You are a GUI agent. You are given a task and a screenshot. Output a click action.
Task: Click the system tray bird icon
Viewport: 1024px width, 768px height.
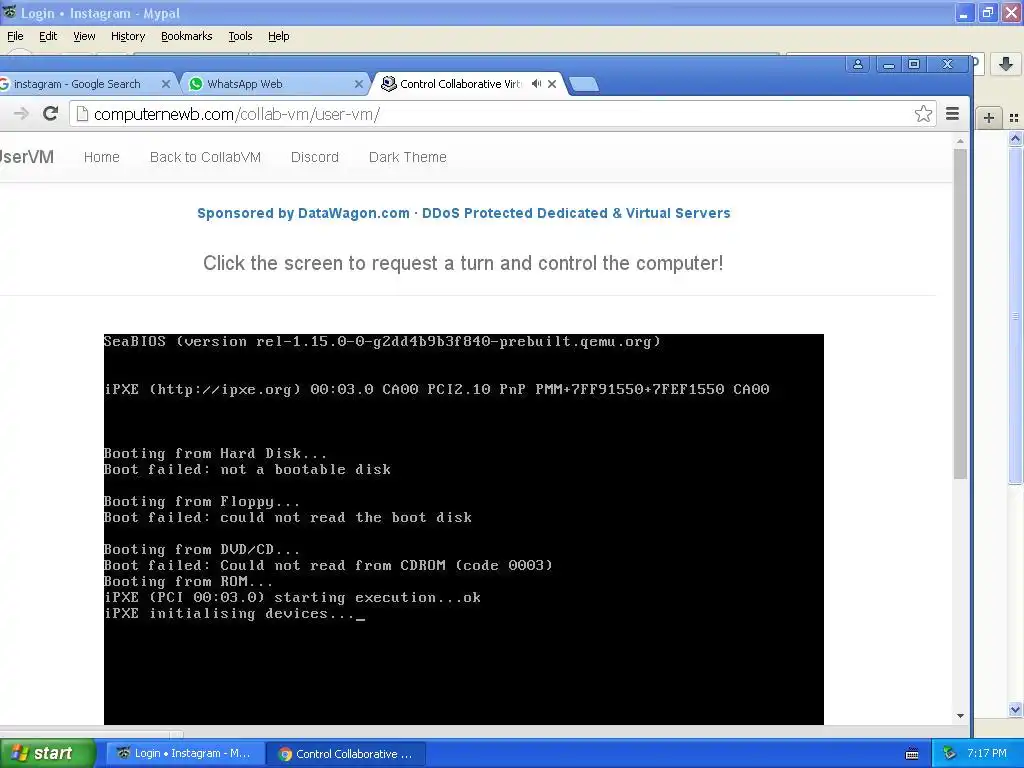point(950,753)
